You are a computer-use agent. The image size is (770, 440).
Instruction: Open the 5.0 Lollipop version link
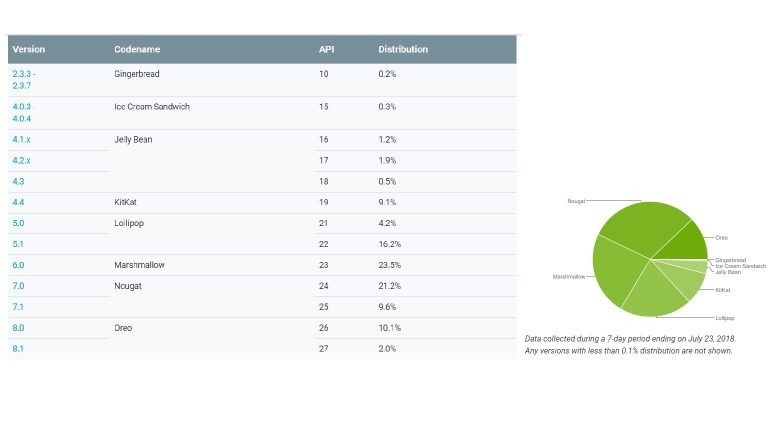coord(17,222)
